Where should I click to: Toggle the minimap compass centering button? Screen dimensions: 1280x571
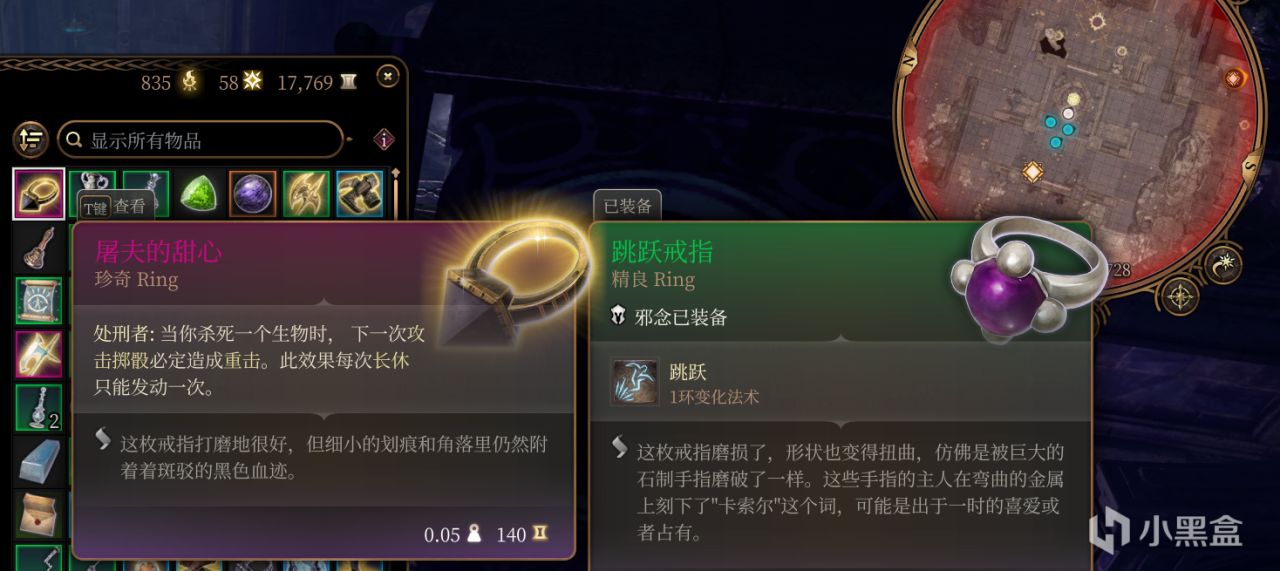coord(1180,295)
